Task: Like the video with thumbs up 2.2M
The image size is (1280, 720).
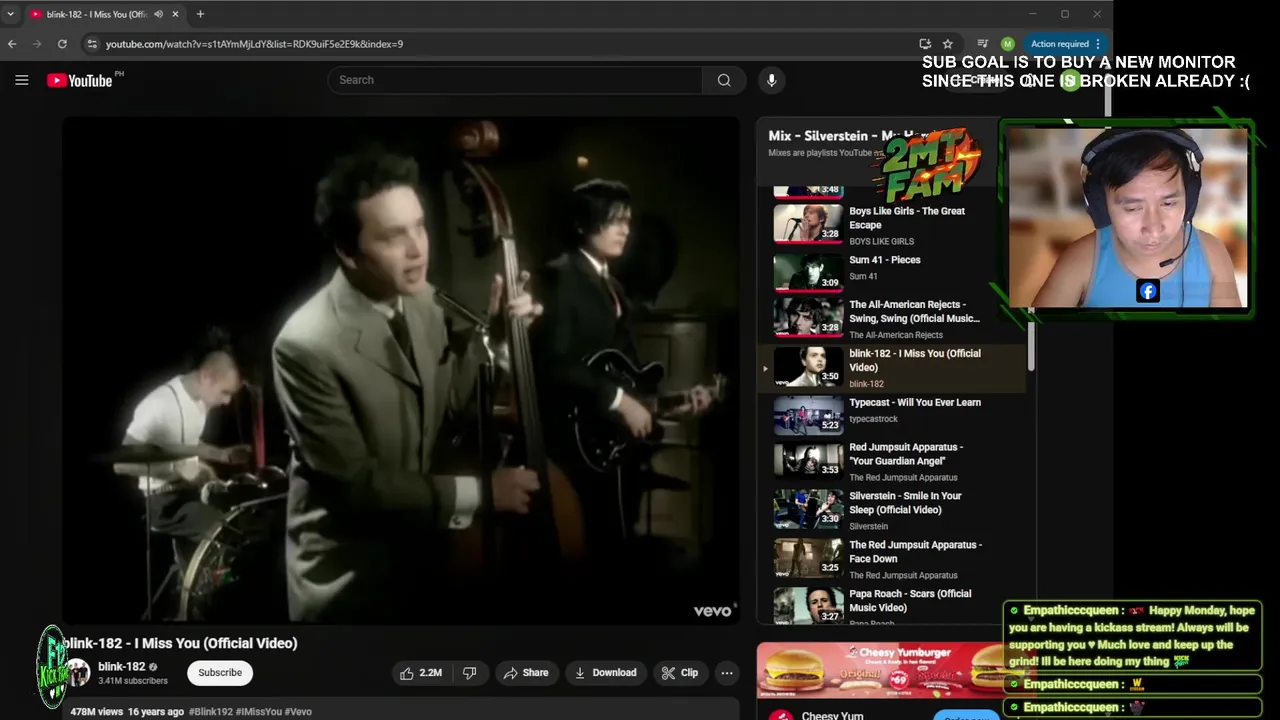Action: tap(421, 673)
